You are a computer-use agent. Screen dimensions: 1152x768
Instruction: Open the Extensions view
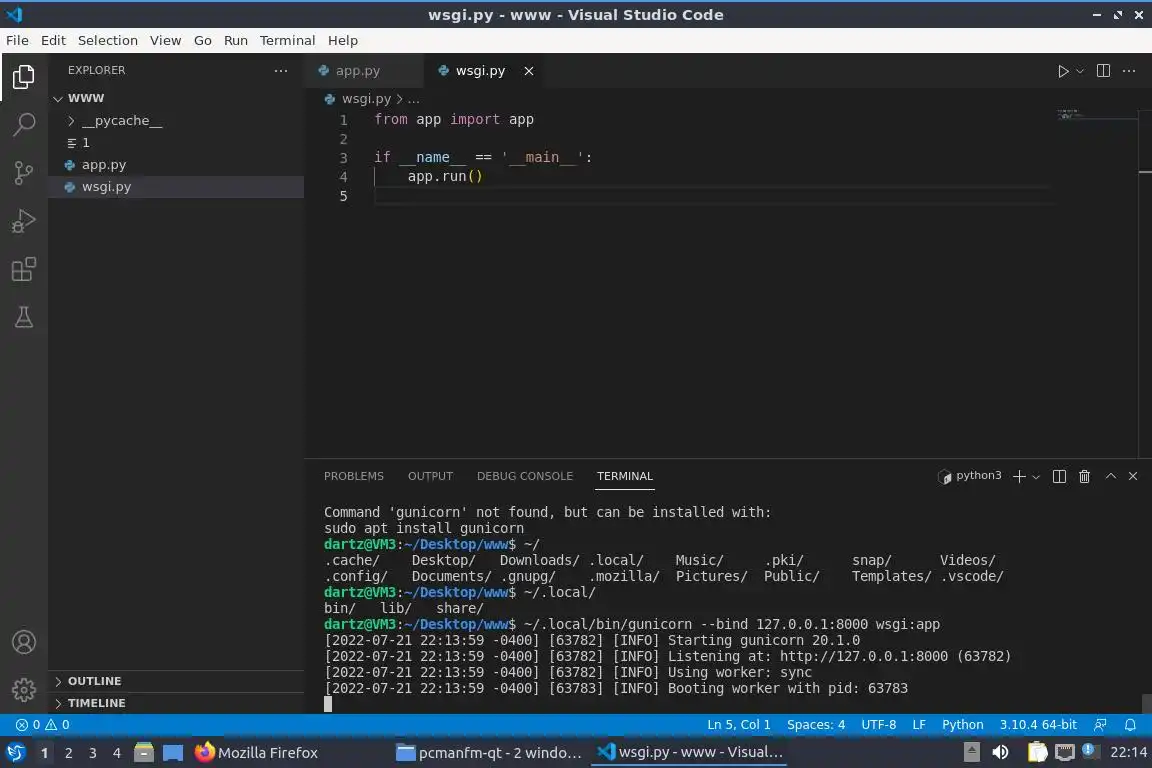coord(24,269)
